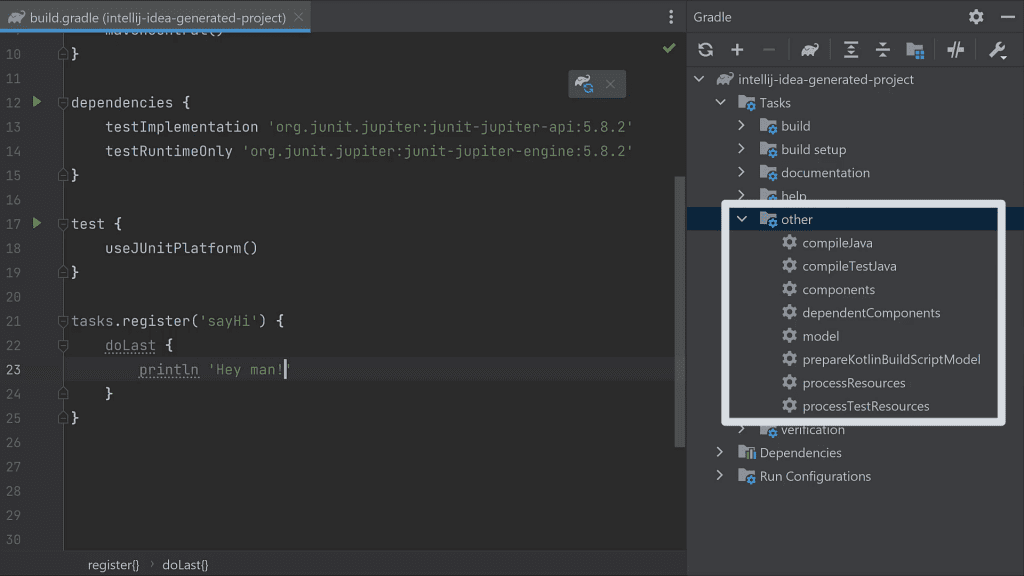Run the sayHi task via gutter arrow
The image size is (1024, 576).
point(37,321)
